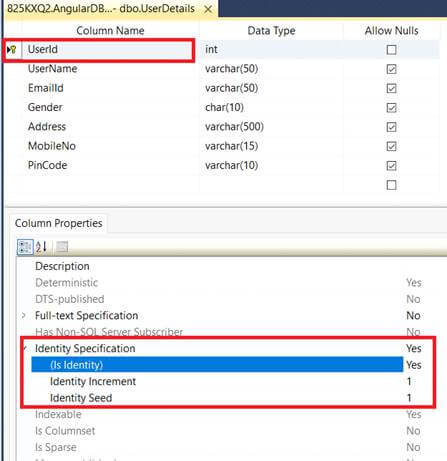Select the EmailId column name cell
The width and height of the screenshot is (447, 461).
pos(111,88)
